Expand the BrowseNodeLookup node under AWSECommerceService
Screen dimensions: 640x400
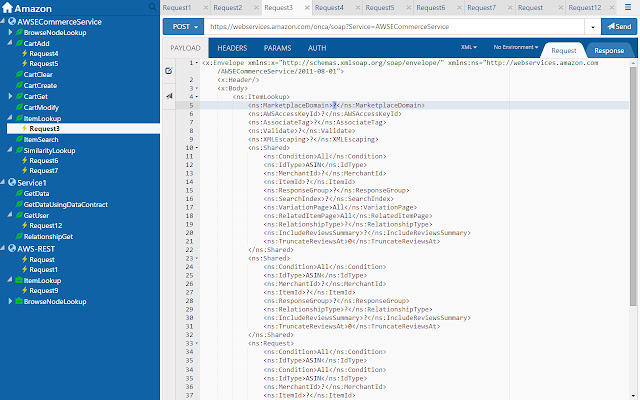tap(9, 33)
